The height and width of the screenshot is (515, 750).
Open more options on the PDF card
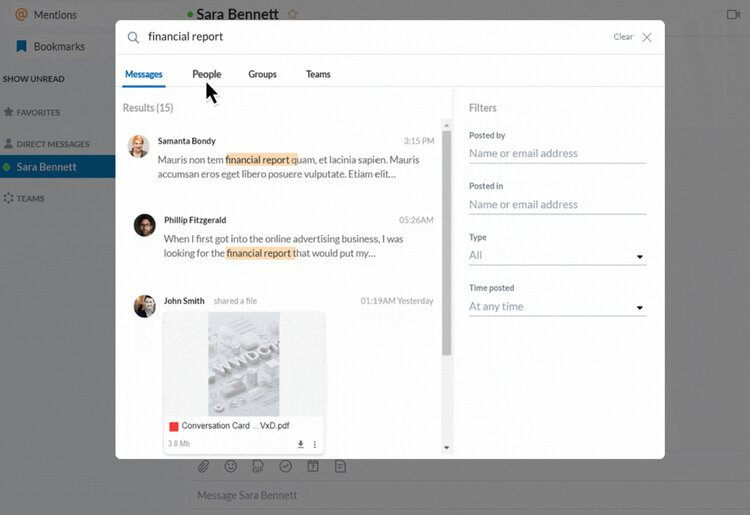[x=315, y=444]
